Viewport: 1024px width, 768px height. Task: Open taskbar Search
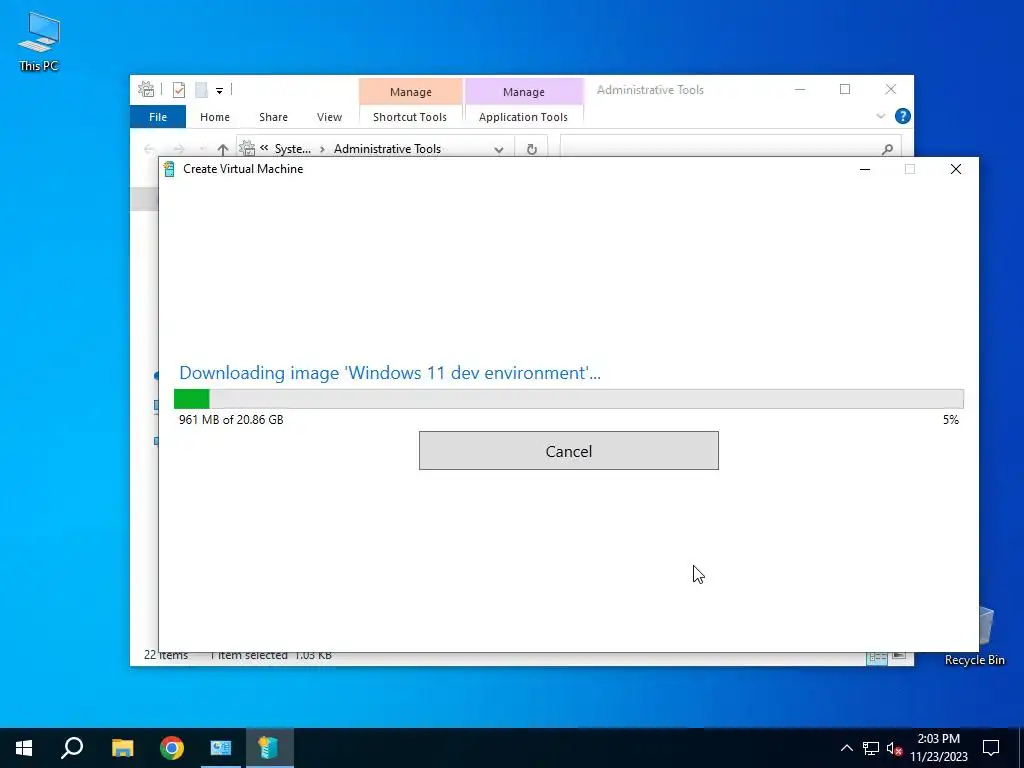click(x=72, y=748)
